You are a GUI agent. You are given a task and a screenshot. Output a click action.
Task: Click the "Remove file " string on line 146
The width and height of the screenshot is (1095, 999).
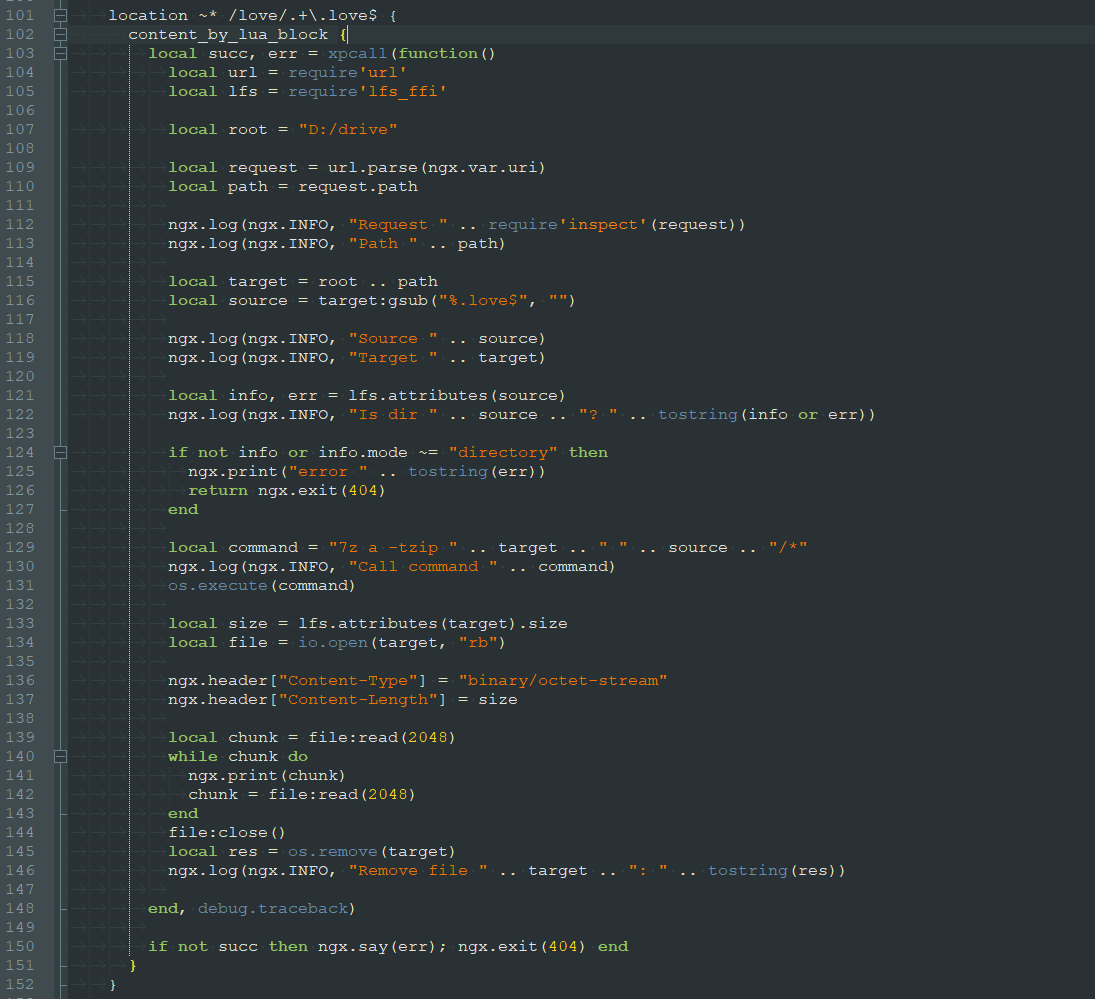[418, 871]
